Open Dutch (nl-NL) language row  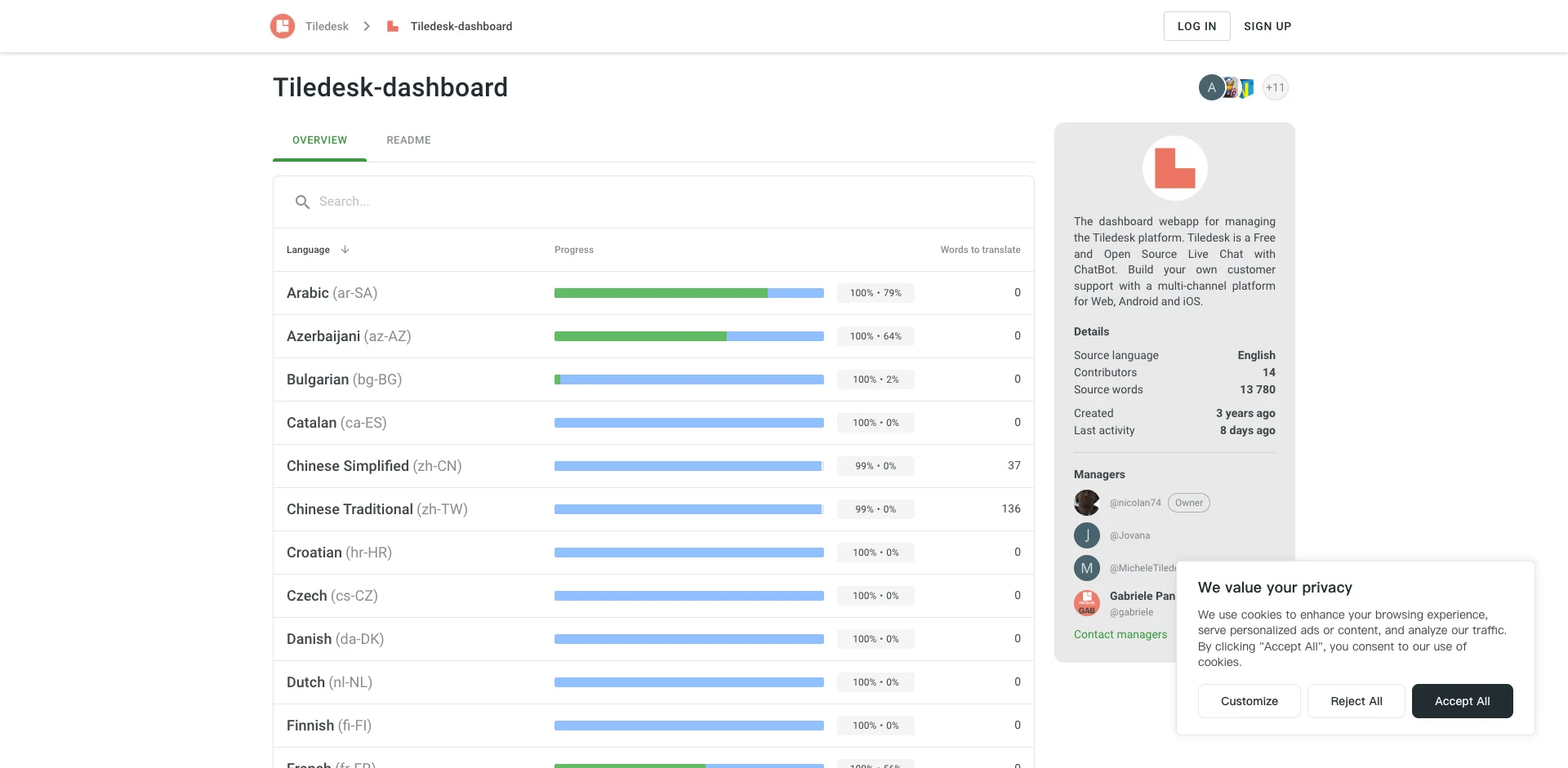(653, 682)
